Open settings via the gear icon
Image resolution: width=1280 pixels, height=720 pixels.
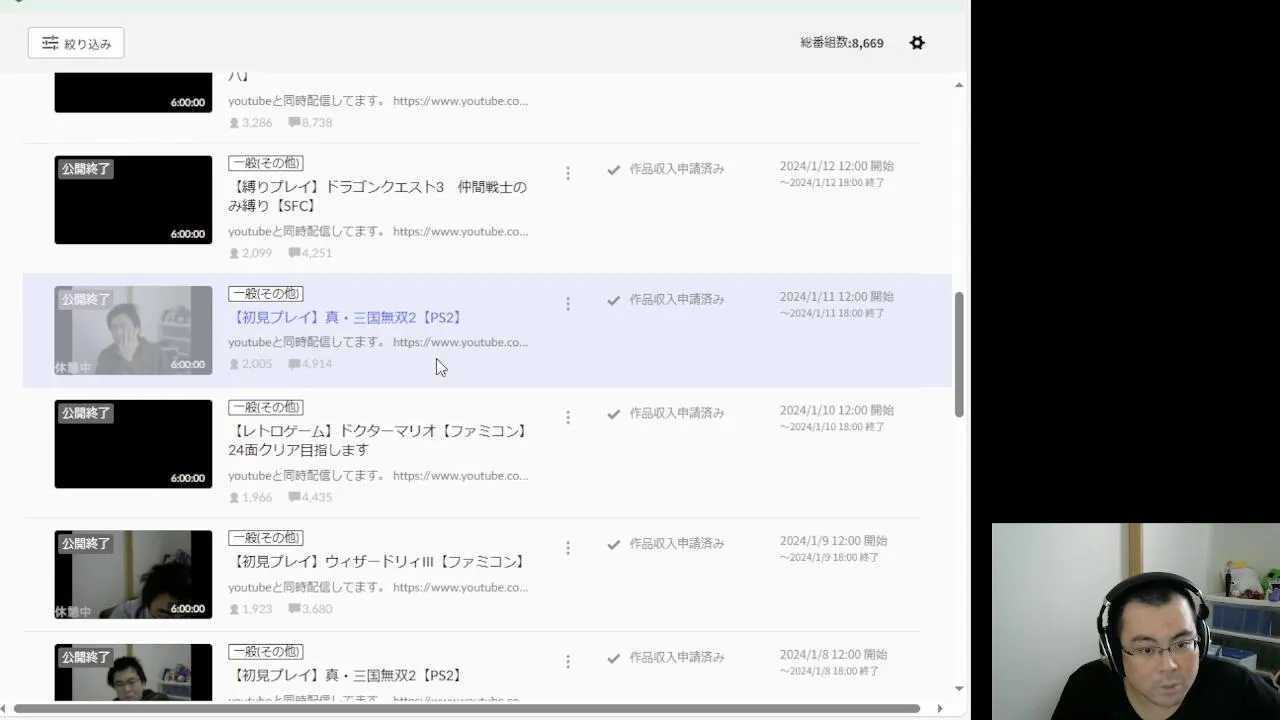click(x=917, y=43)
